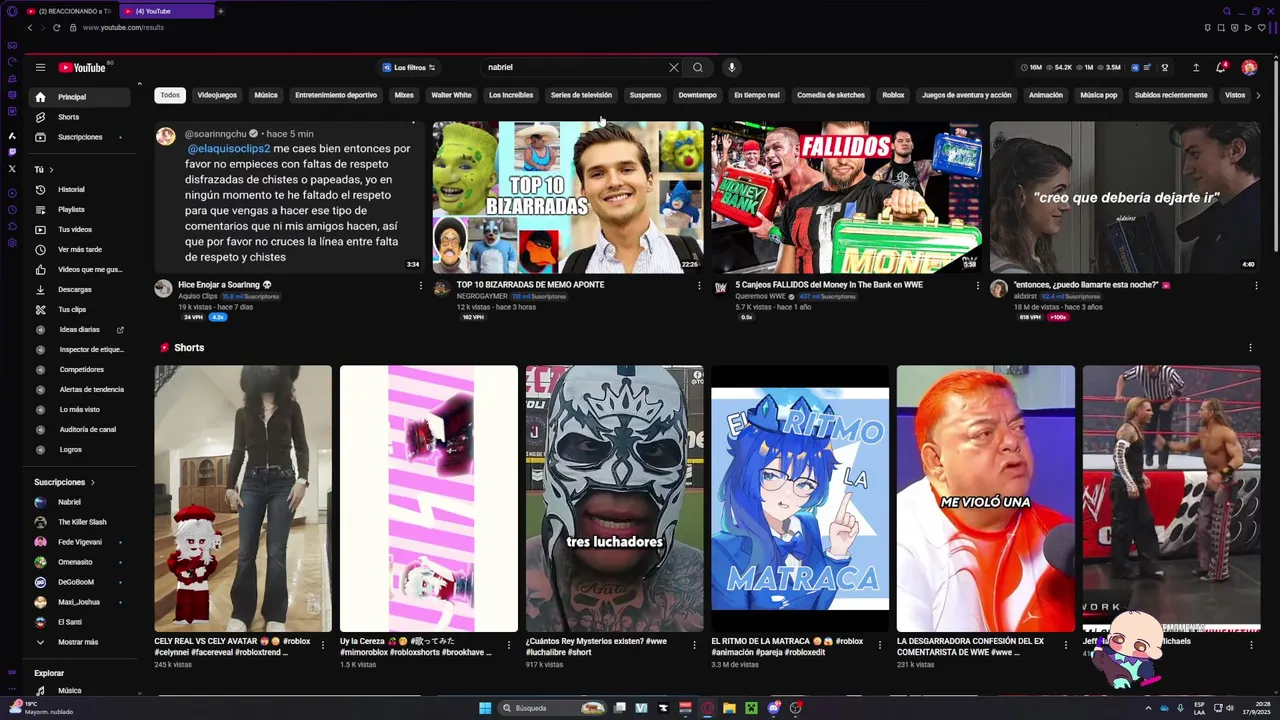Image resolution: width=1280 pixels, height=720 pixels.
Task: Open the account avatar menu
Action: pos(1249,67)
